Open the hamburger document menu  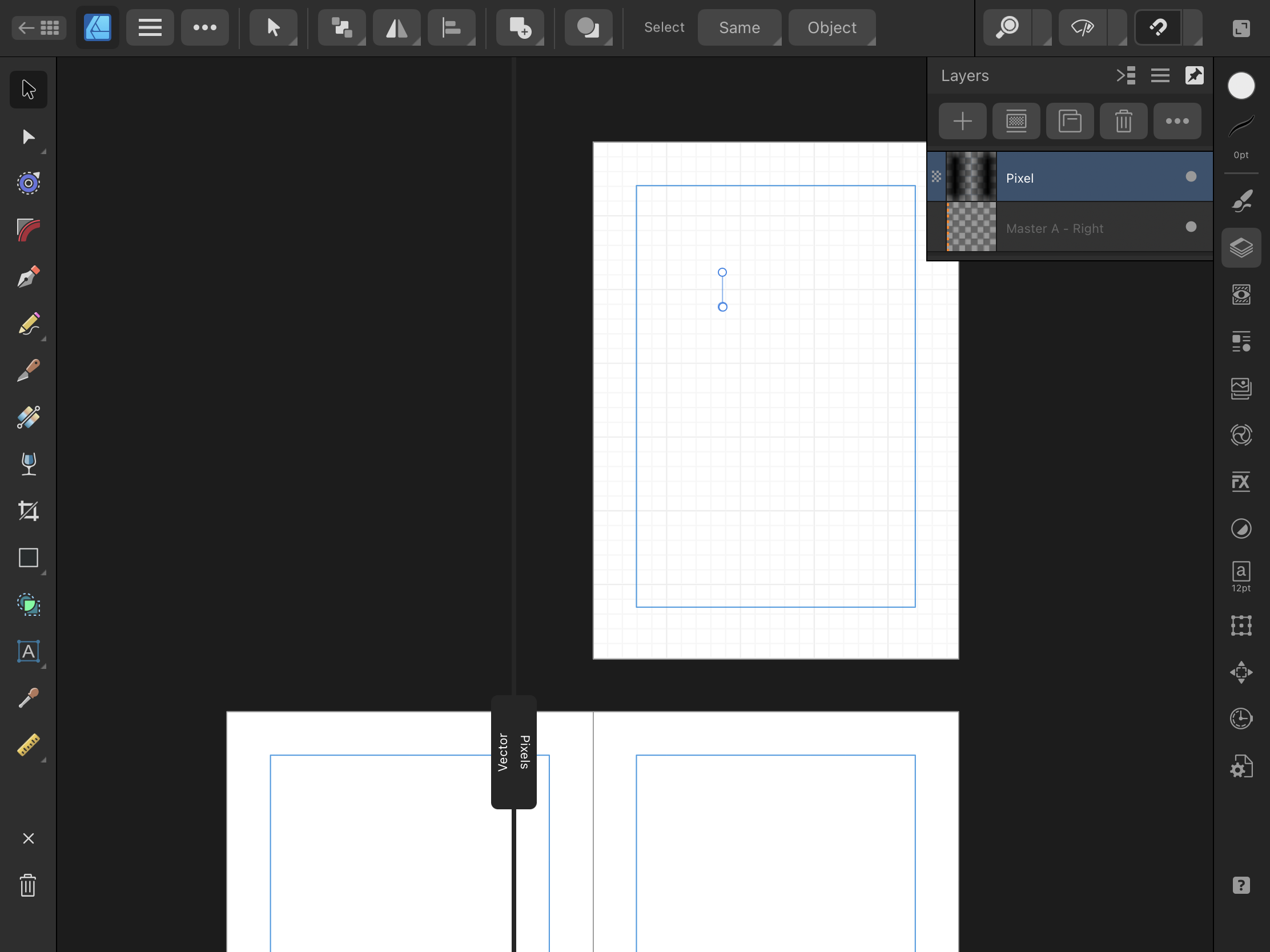pos(150,27)
